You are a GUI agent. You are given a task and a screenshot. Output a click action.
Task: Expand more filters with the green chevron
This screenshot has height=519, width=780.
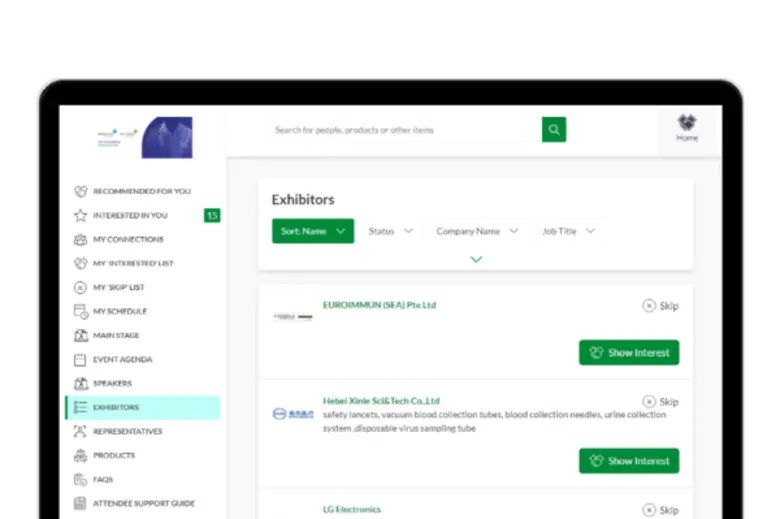(476, 259)
